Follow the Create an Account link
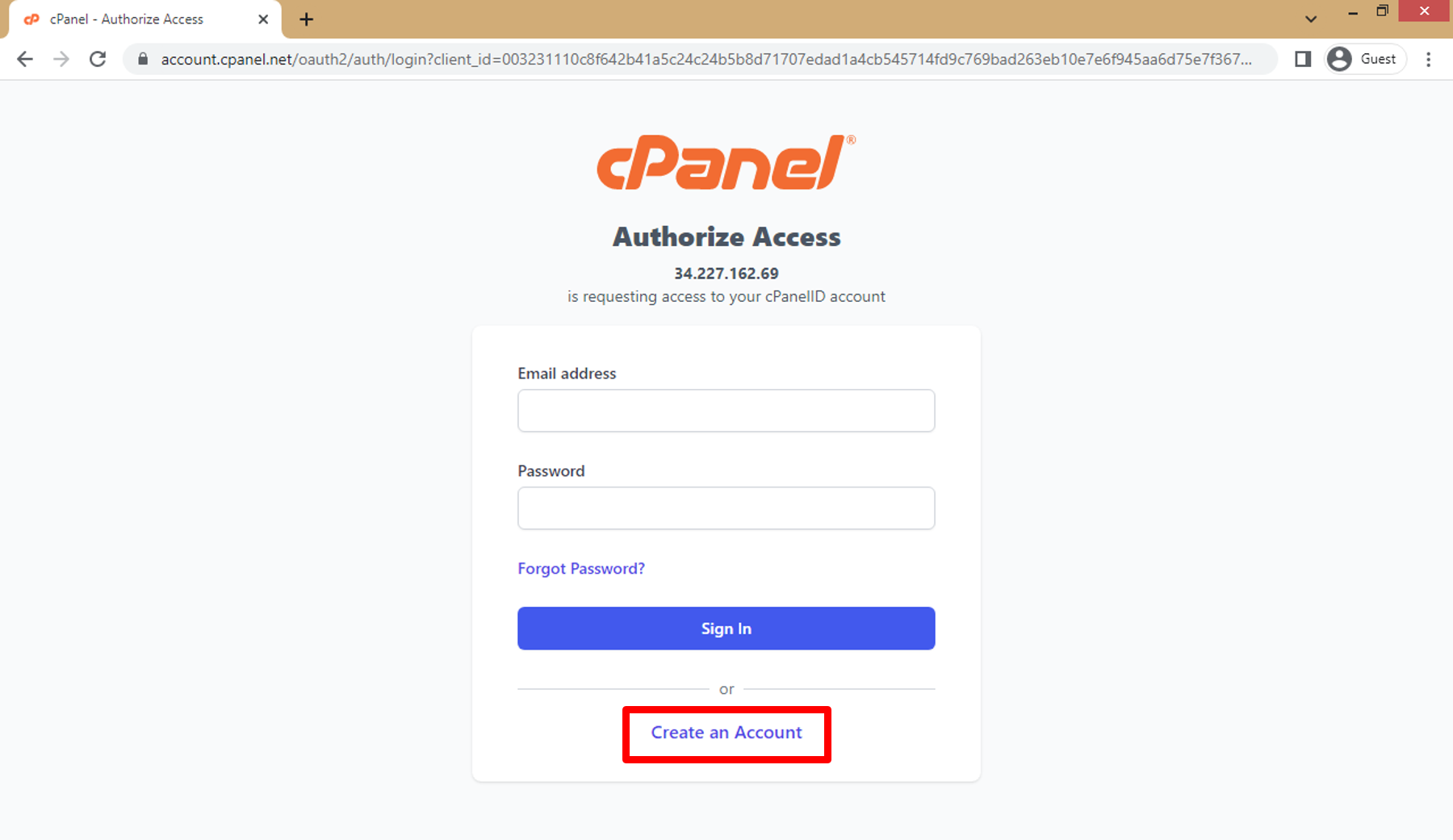 726,733
